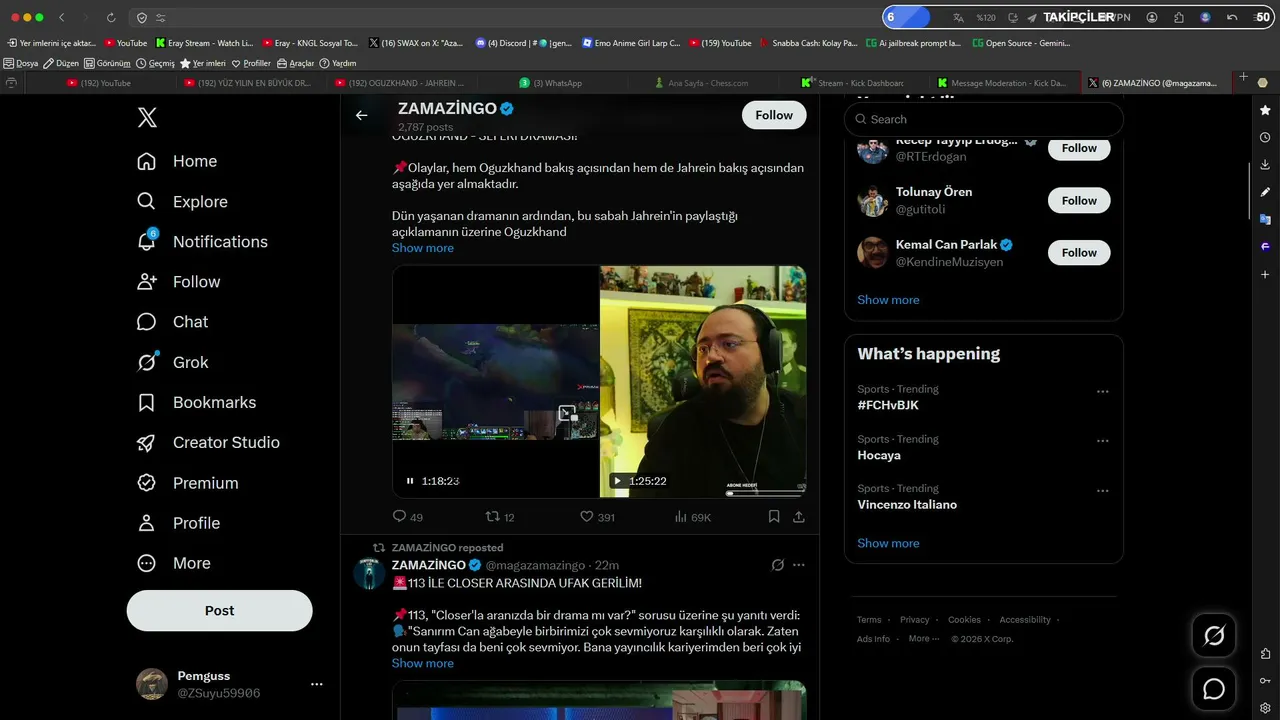Show more trends under What's happening
Viewport: 1280px width, 720px height.
[888, 543]
